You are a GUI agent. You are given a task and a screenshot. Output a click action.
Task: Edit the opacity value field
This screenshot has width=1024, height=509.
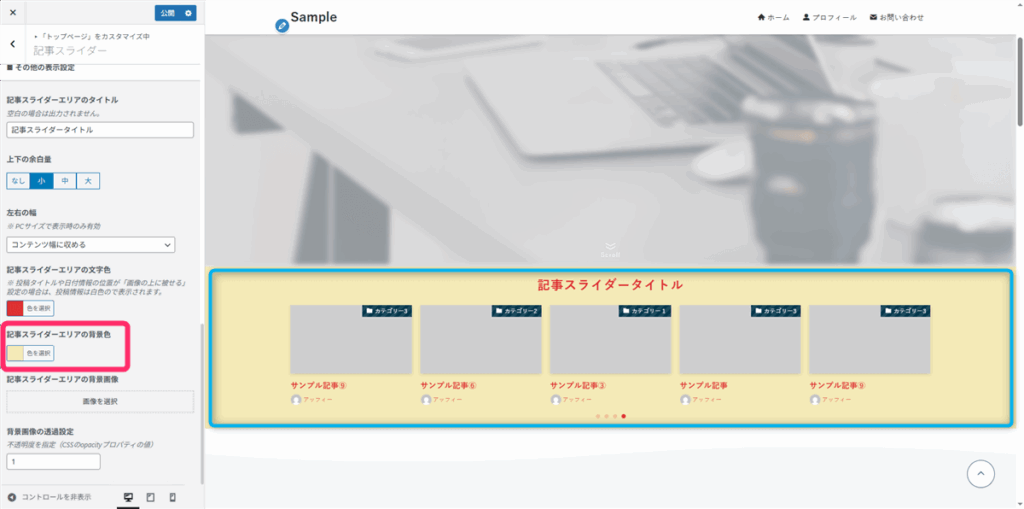(54, 461)
